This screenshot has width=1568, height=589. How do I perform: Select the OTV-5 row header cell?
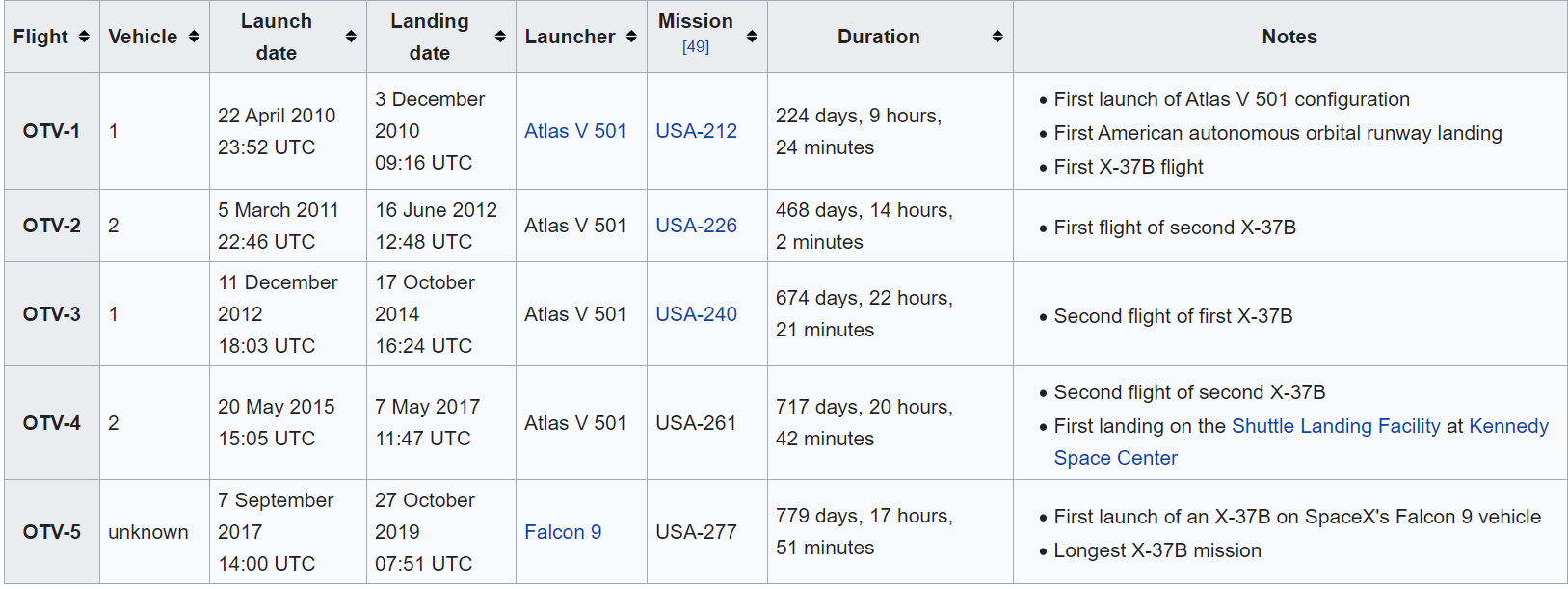coord(52,532)
